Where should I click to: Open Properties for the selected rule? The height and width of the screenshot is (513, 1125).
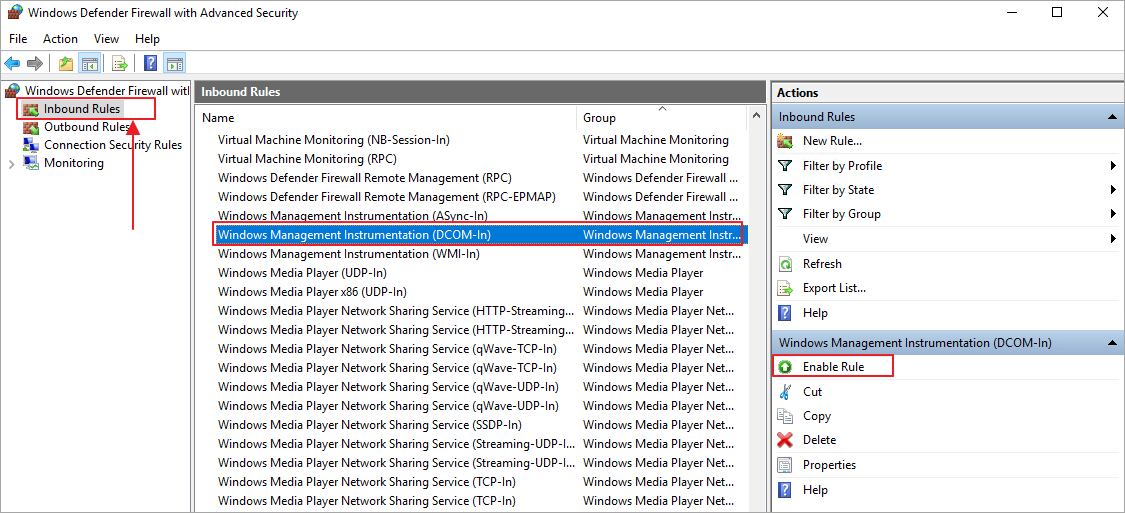829,465
